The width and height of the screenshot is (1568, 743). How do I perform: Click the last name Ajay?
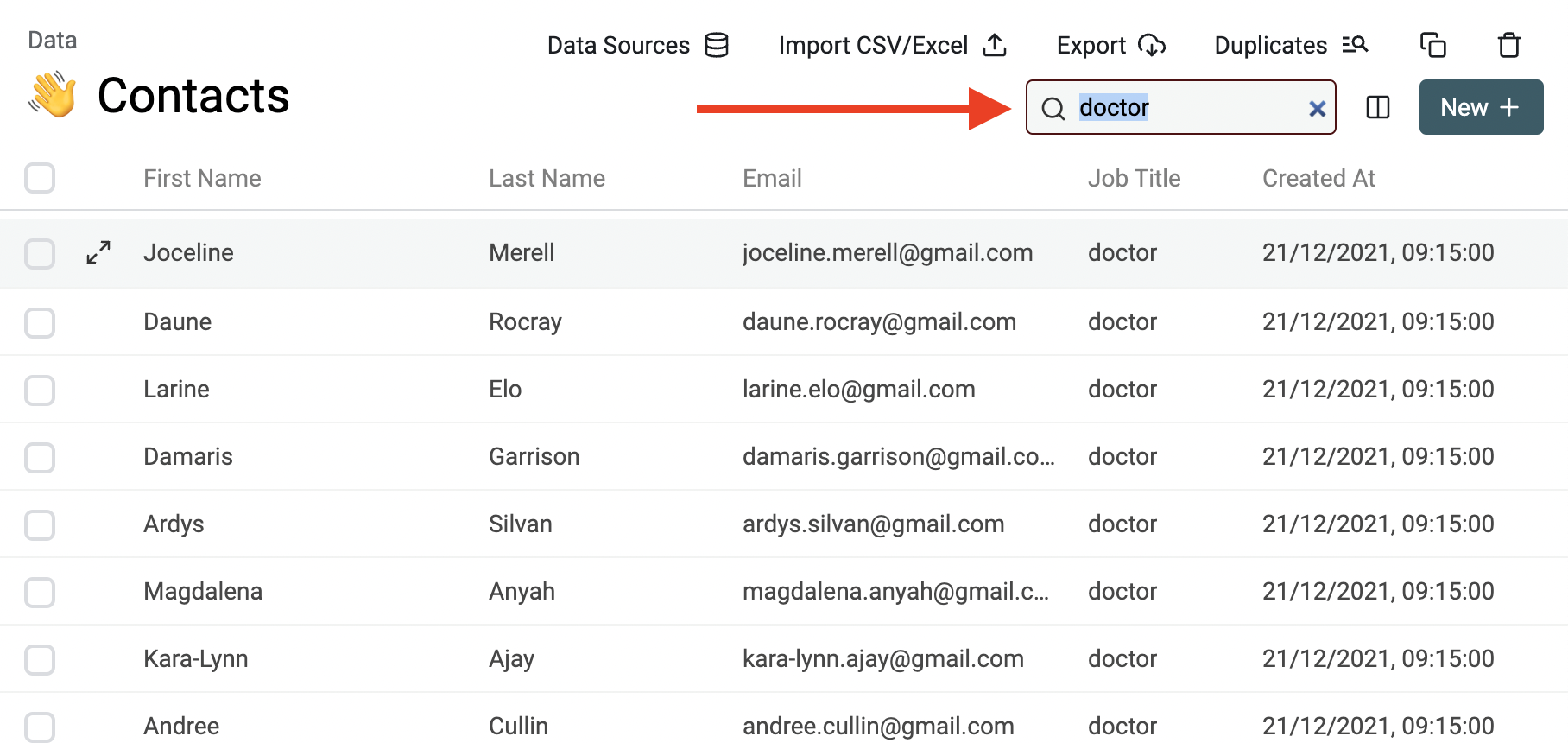coord(511,658)
